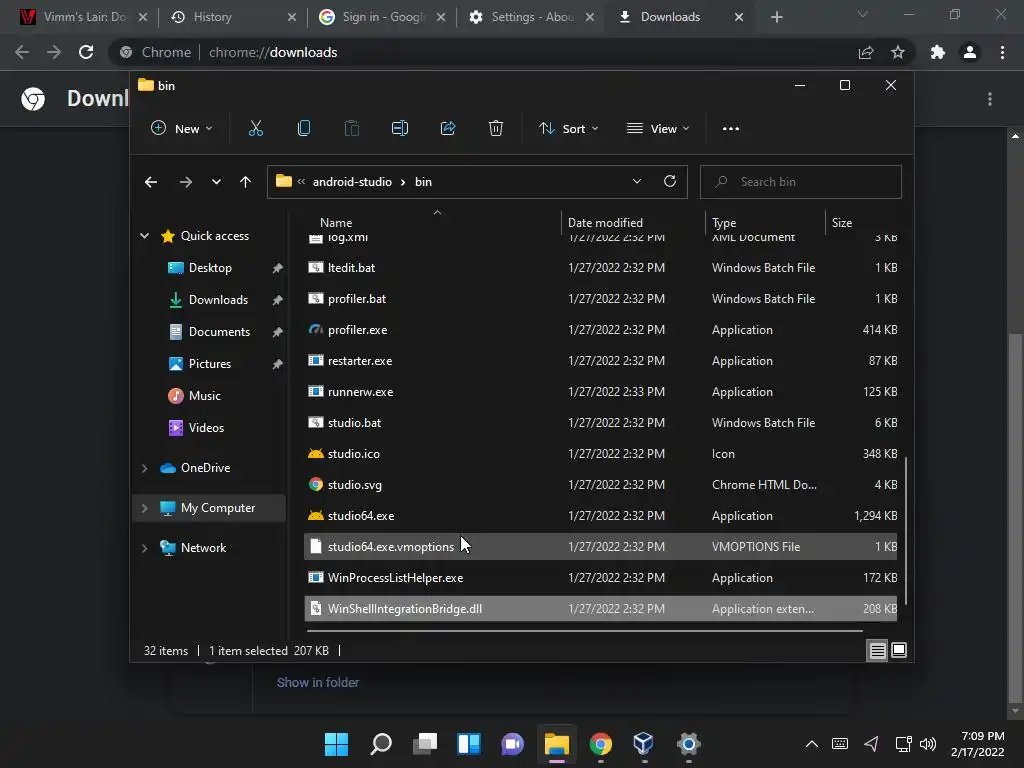Click the Rename icon in Explorer toolbar
The width and height of the screenshot is (1024, 768).
[400, 129]
